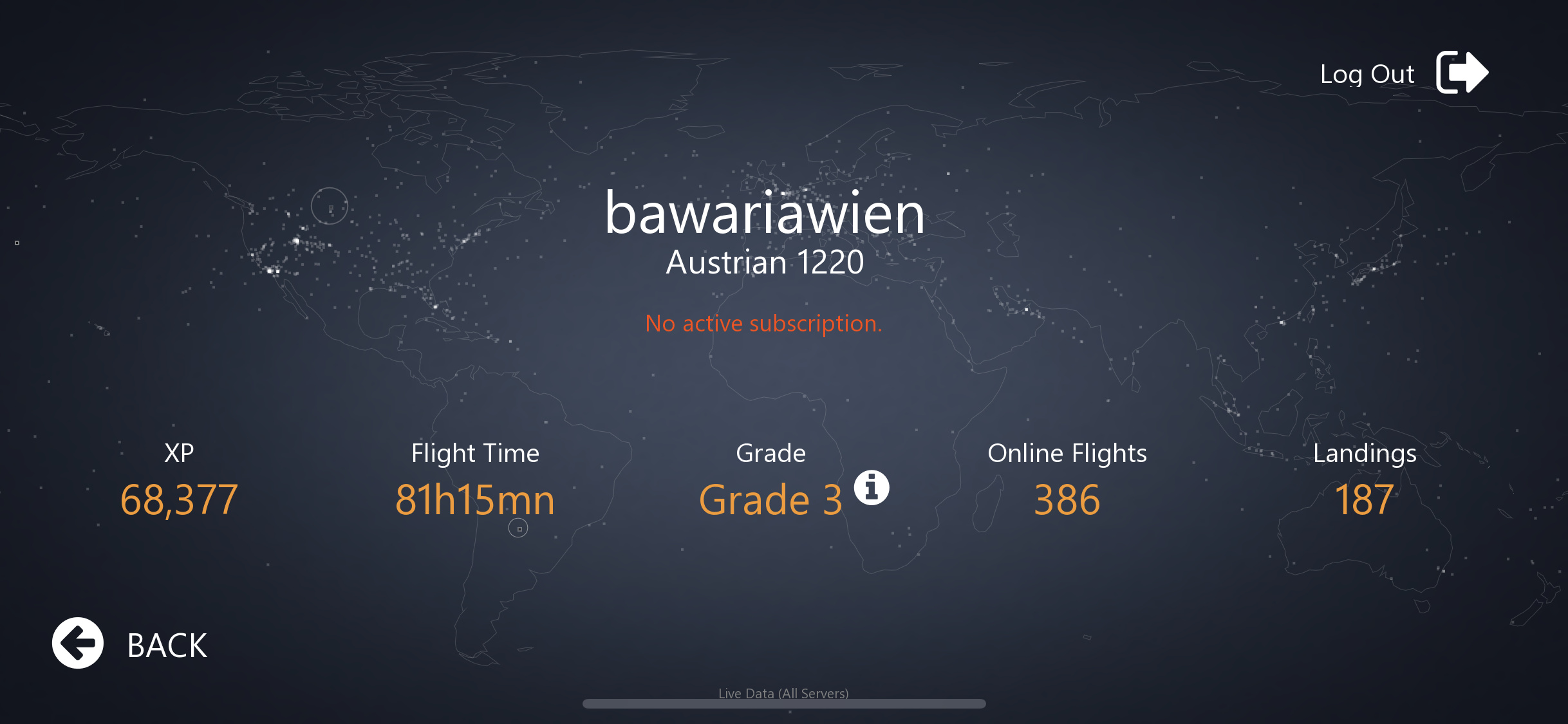Tap the XP value 68,377

pos(179,500)
